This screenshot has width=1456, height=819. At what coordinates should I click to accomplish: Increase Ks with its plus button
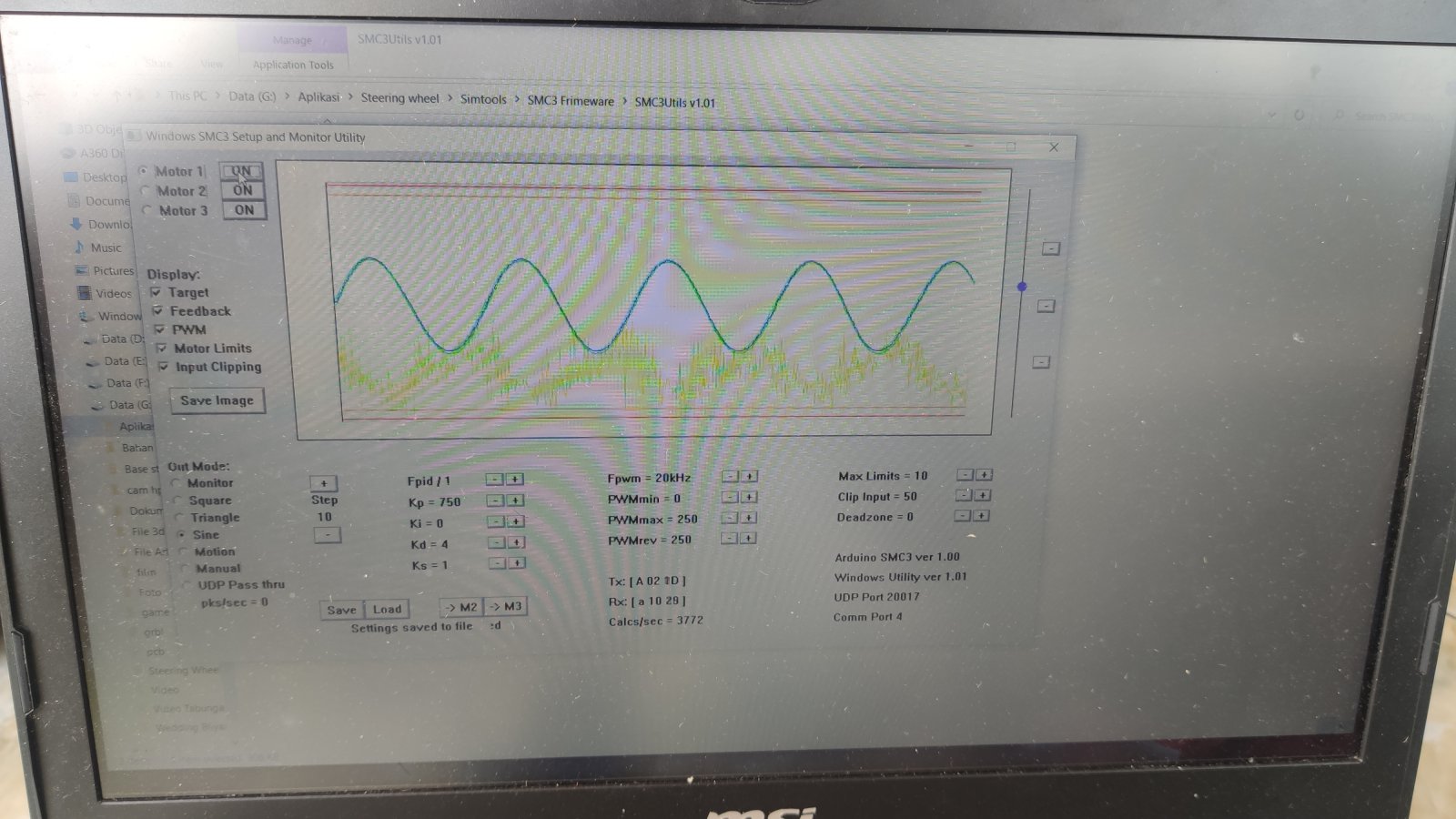tap(518, 563)
